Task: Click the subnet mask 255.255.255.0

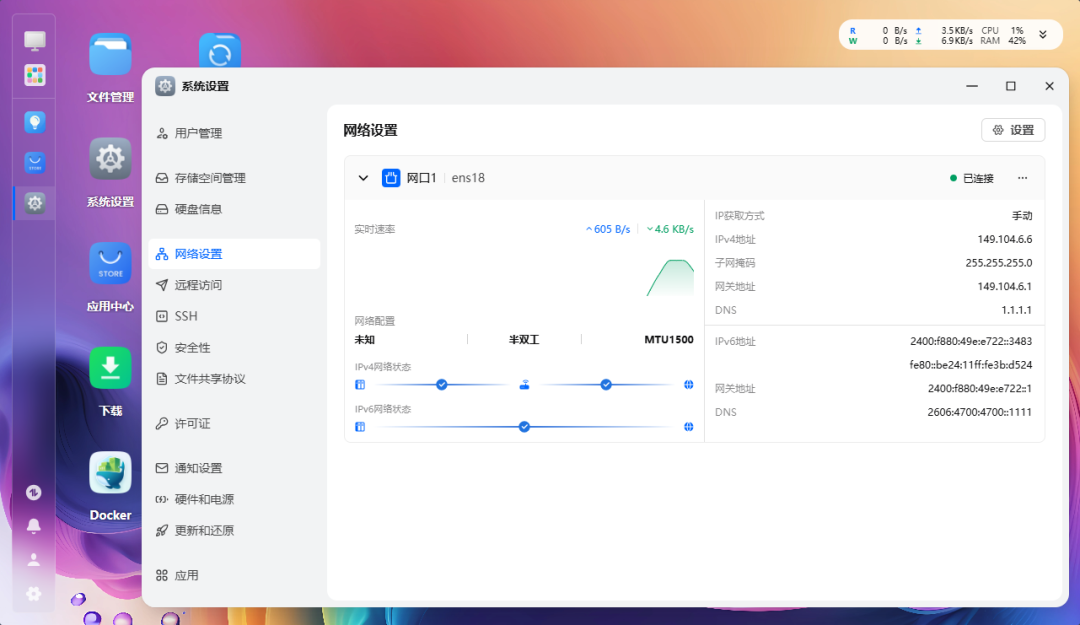Action: pyautogui.click(x=999, y=263)
